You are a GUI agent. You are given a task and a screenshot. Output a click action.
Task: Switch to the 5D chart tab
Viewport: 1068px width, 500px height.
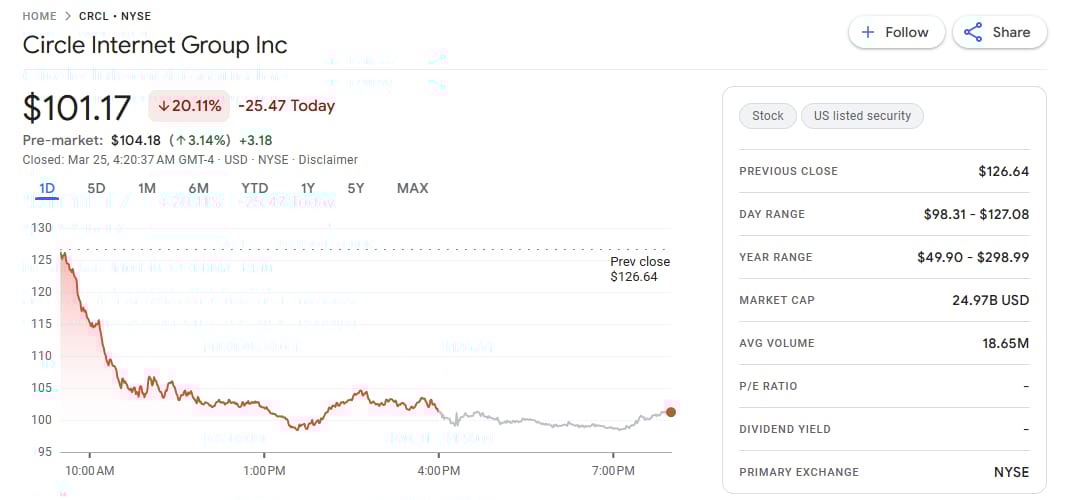tap(96, 188)
